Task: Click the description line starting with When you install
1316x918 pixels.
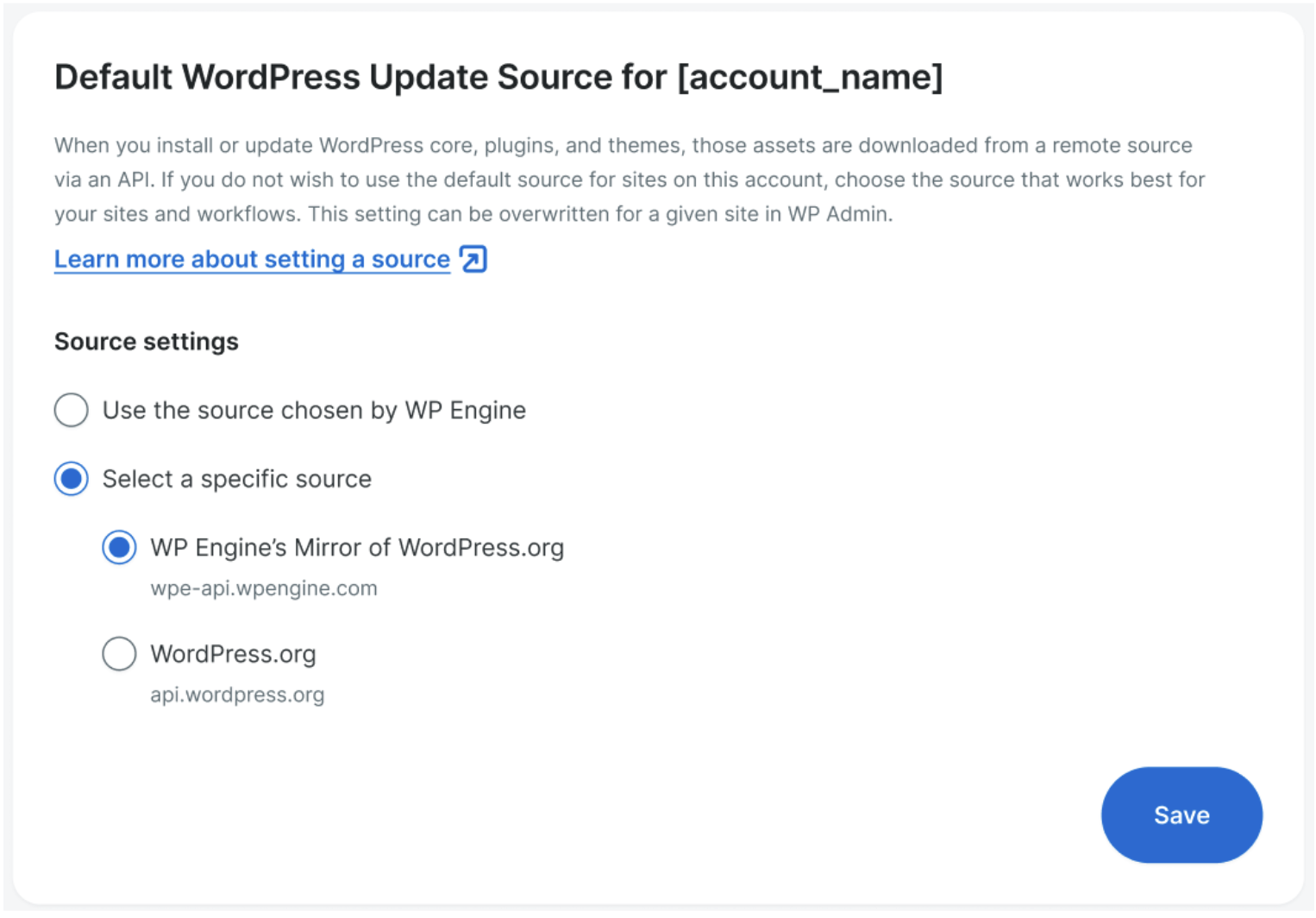Action: coord(623,145)
